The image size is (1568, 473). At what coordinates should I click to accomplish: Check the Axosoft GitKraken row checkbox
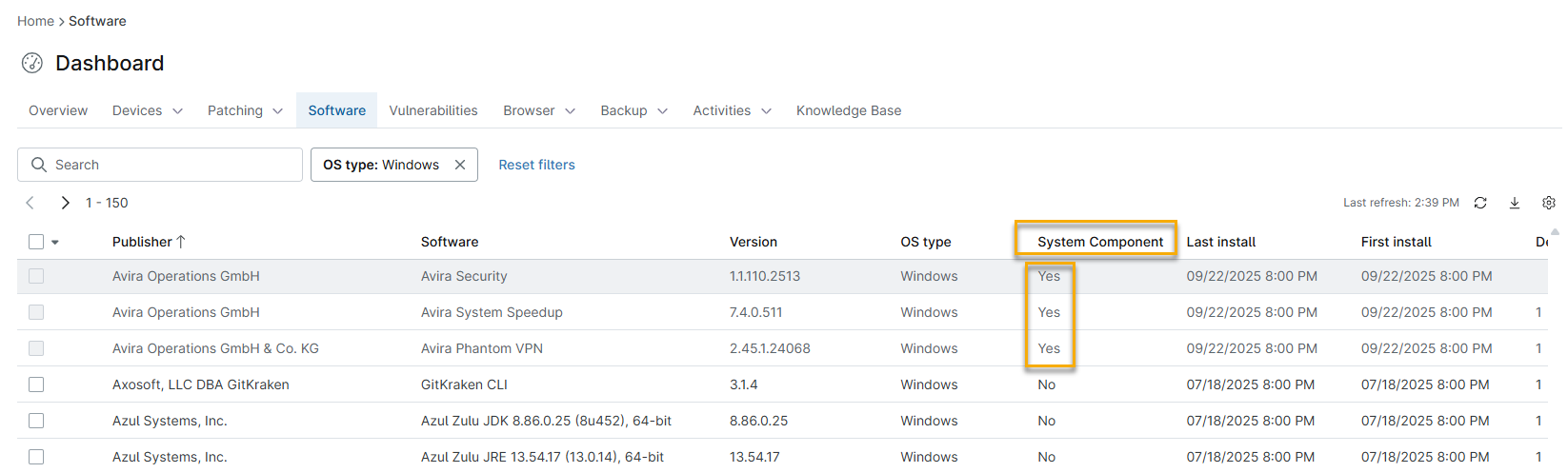(x=36, y=384)
